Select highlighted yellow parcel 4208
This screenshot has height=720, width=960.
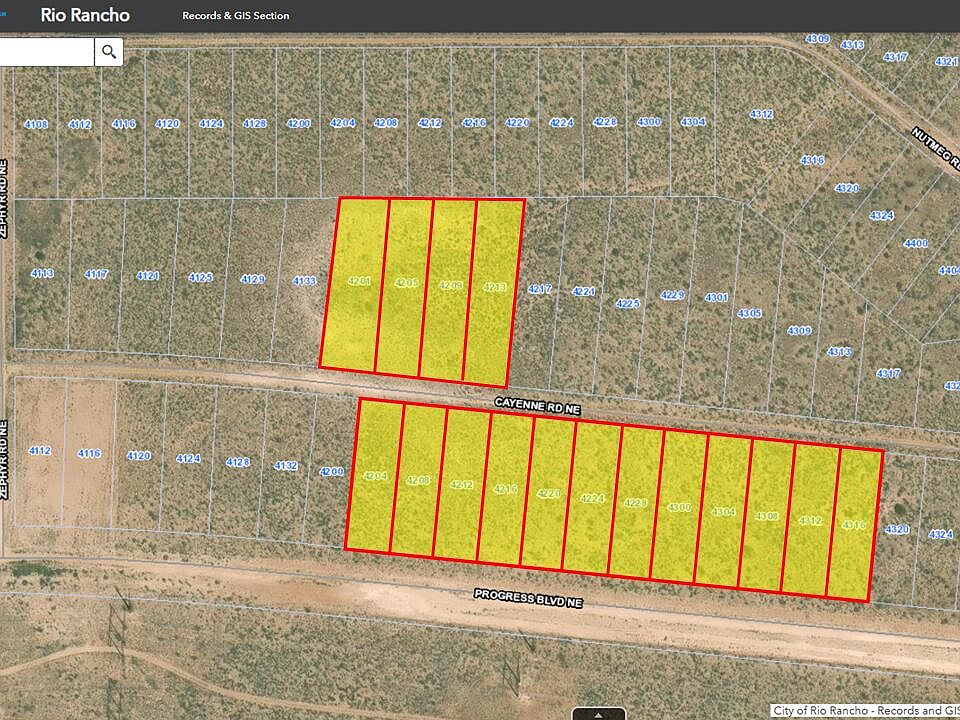418,481
